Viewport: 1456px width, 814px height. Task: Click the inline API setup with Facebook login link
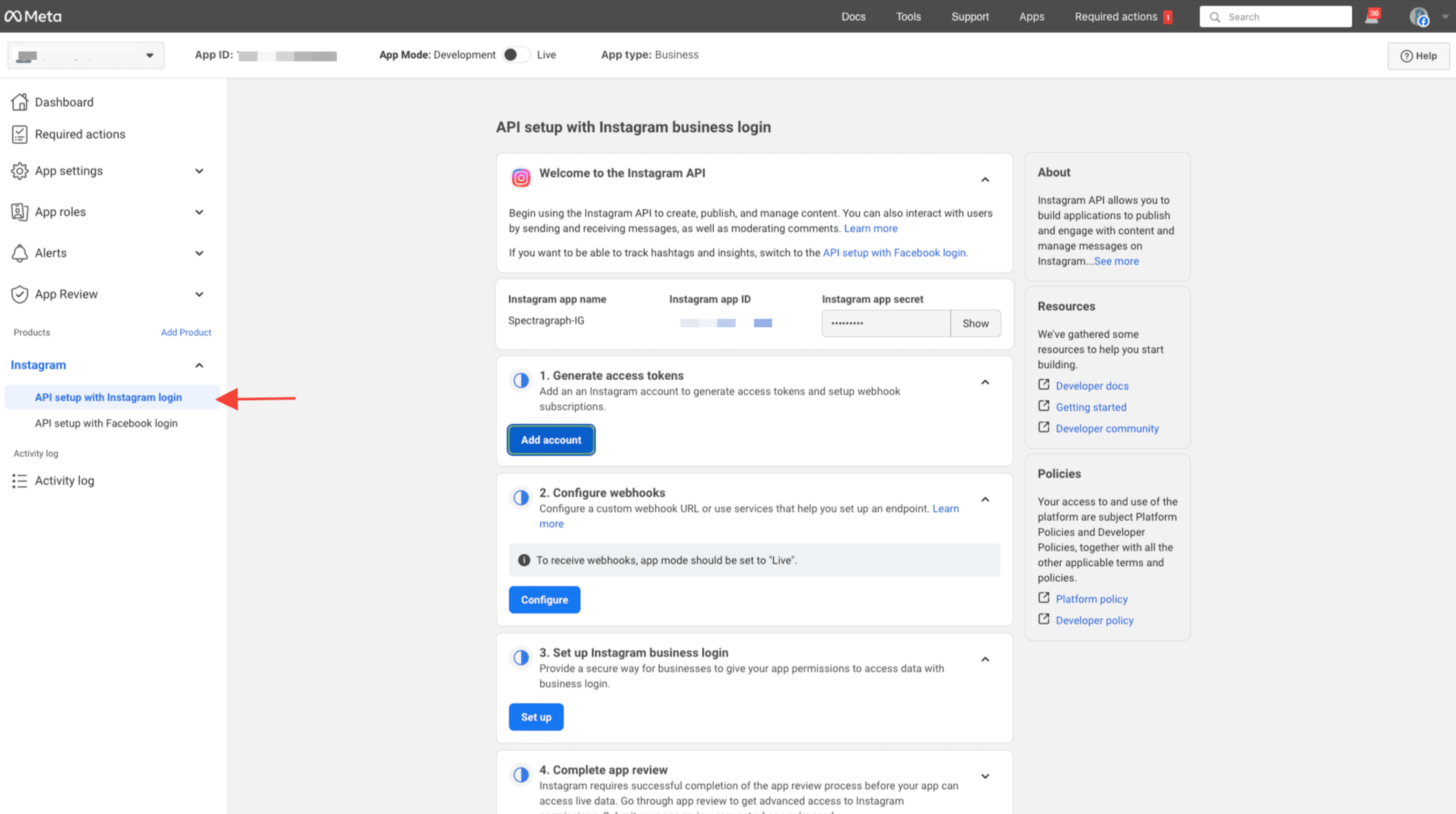(895, 253)
